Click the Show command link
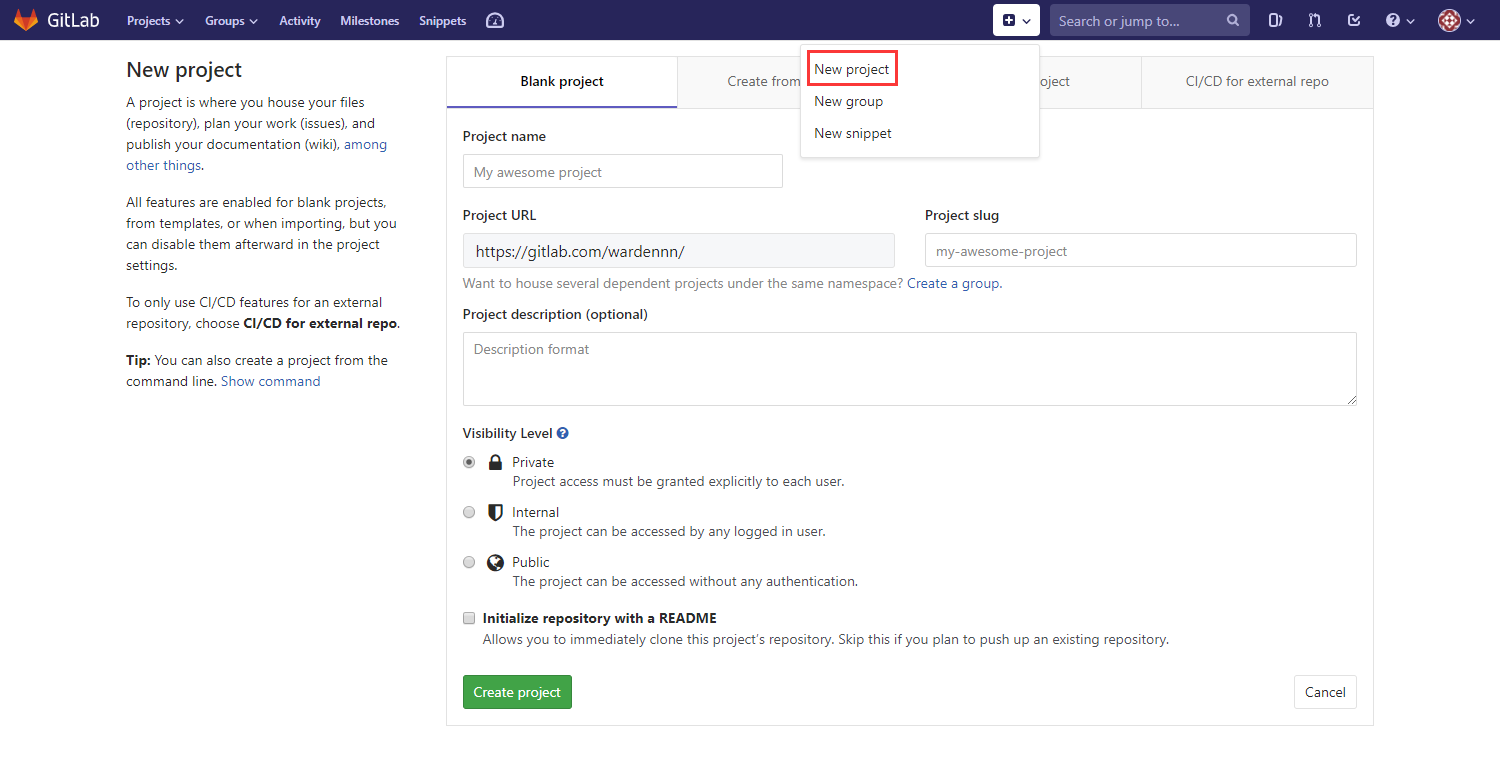This screenshot has height=781, width=1500. 271,381
